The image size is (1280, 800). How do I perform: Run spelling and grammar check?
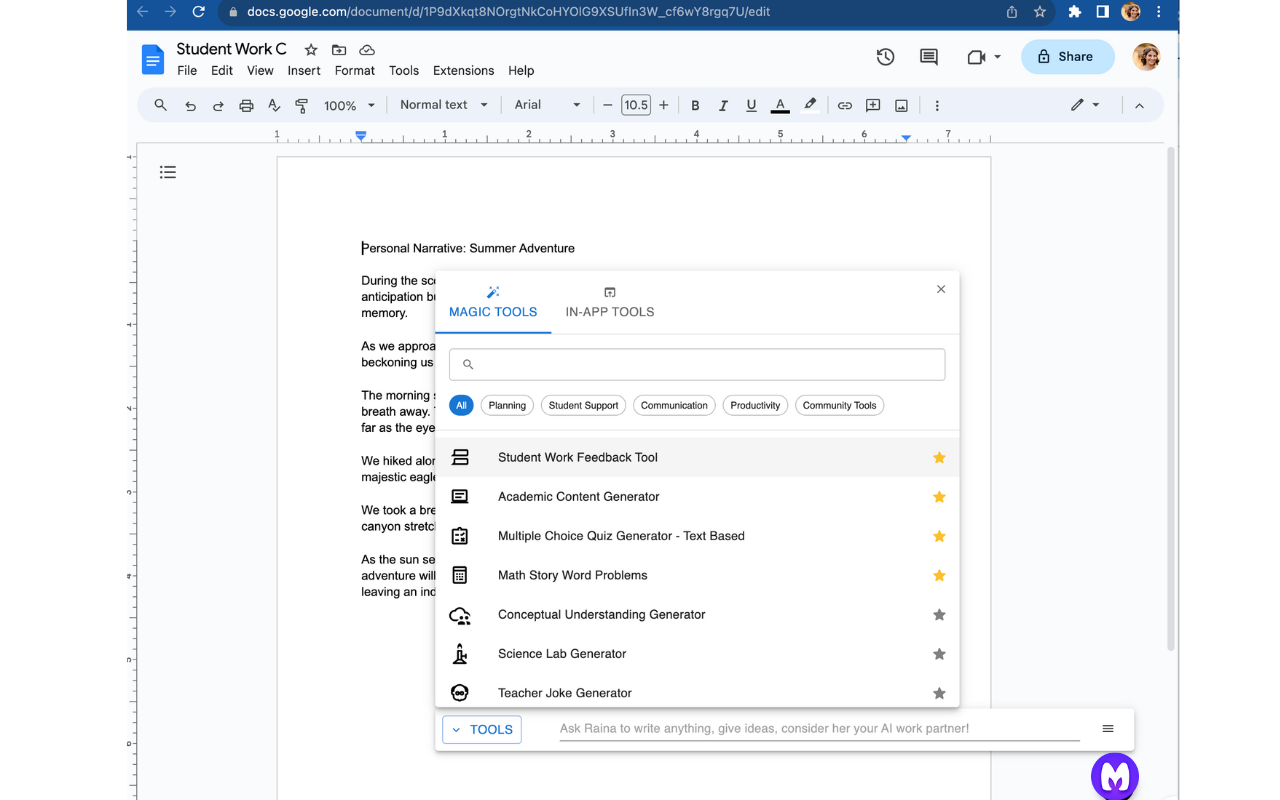[x=274, y=105]
